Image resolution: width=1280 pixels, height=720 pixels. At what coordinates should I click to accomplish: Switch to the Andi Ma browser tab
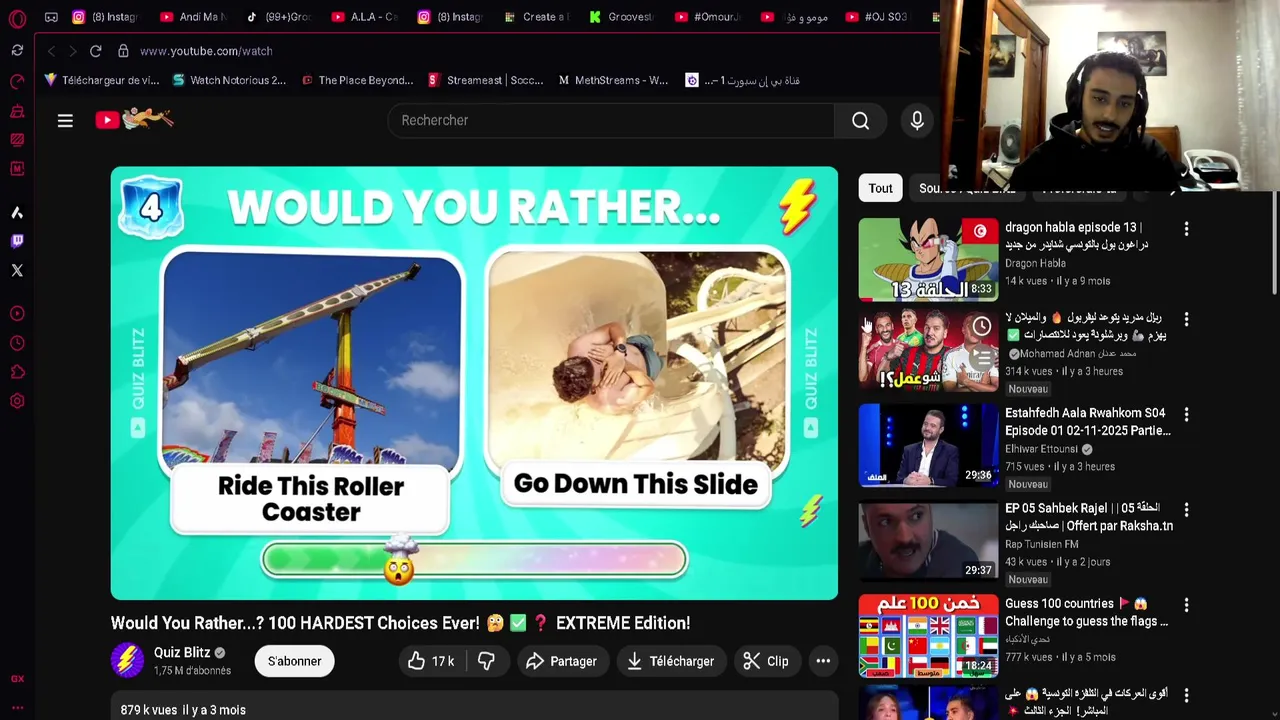[x=195, y=17]
